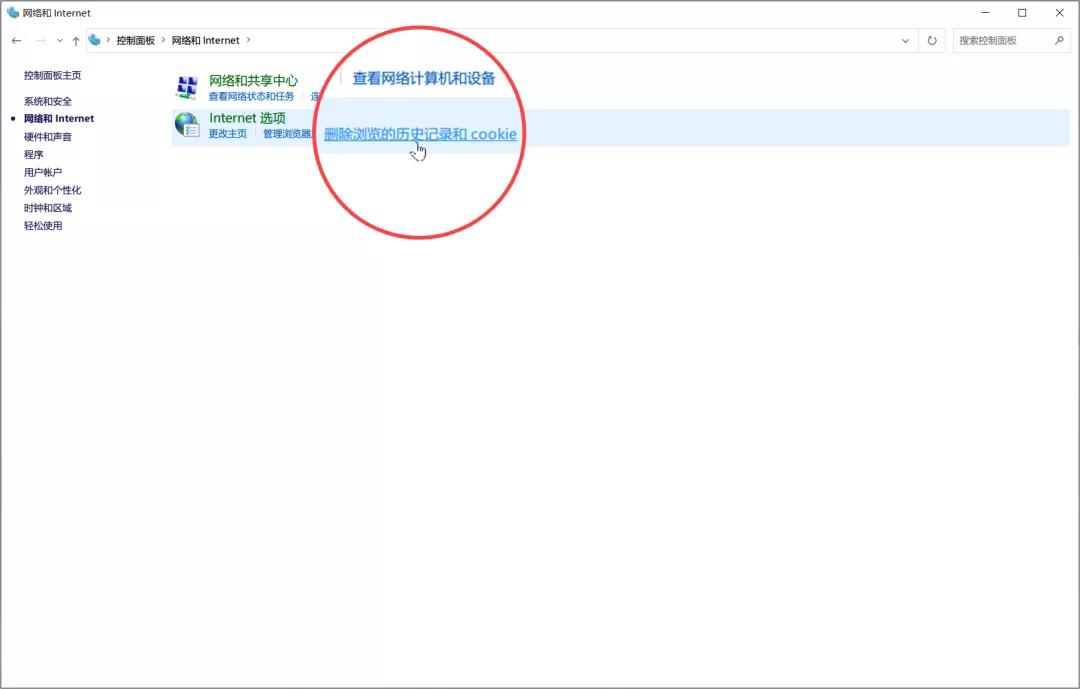Open 删除浏览的历史记录和 cookie link

[x=420, y=134]
